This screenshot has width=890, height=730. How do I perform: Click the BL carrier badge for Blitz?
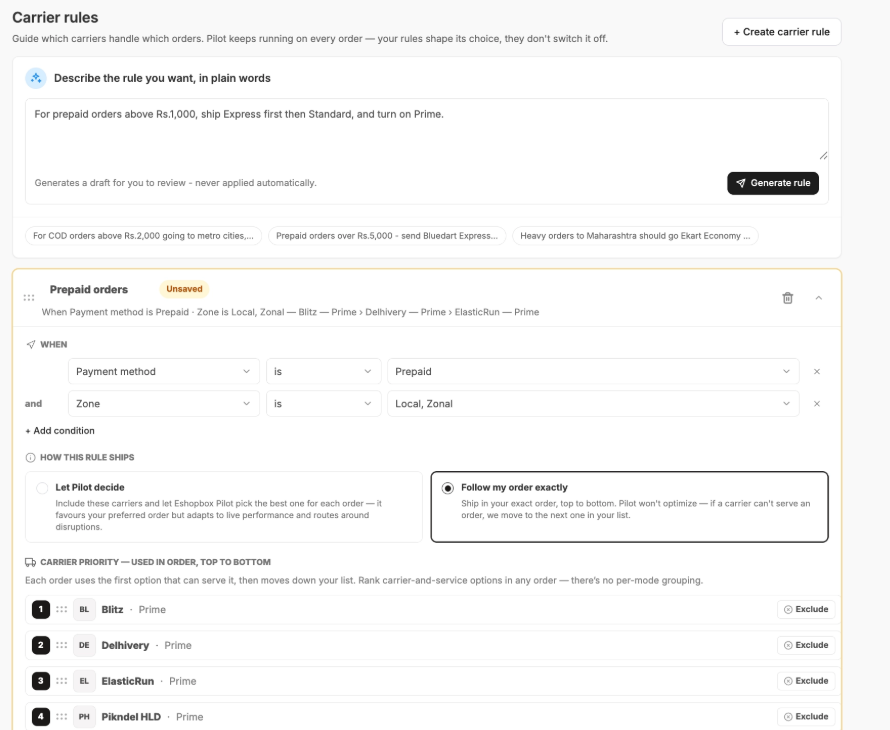(x=84, y=610)
